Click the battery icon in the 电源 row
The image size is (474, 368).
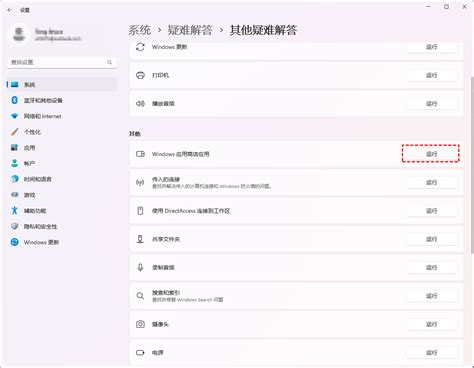coord(140,352)
